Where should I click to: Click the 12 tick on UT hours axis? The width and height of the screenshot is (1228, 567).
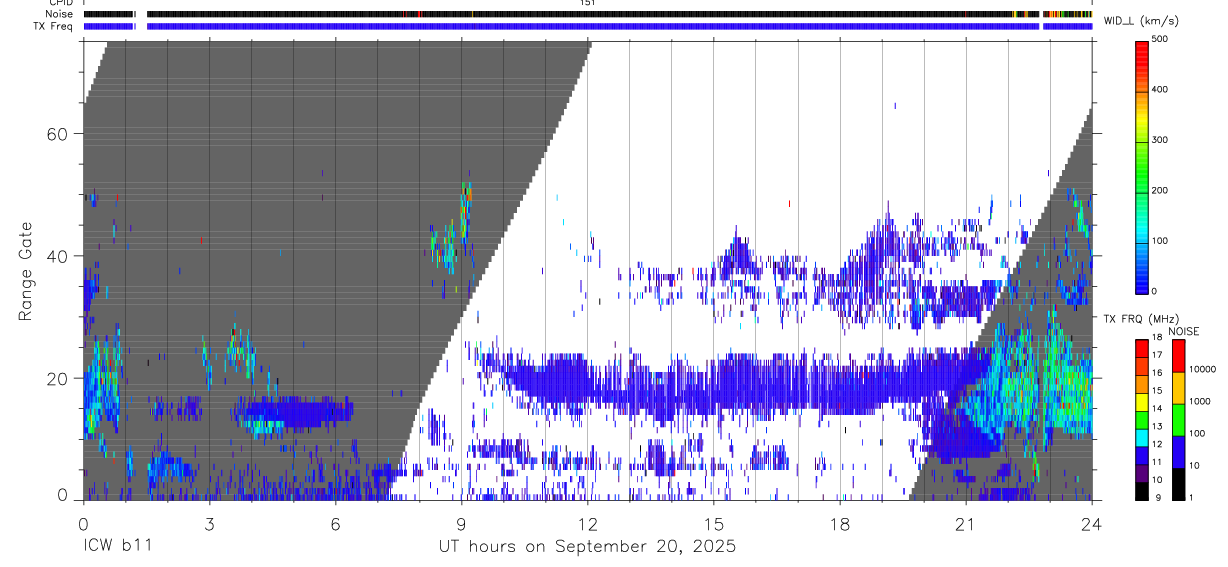[587, 523]
